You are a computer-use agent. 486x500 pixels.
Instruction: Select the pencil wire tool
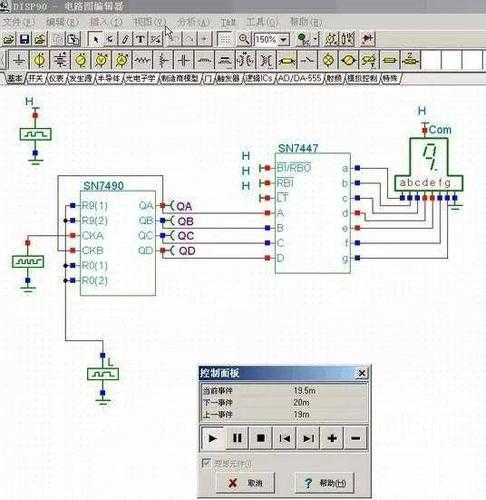(x=125, y=39)
